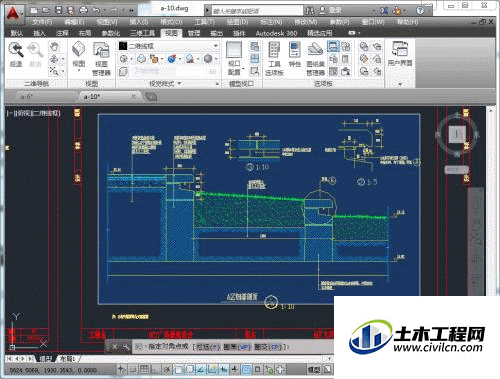Screen dimensions: 500x379
Task: Click the Print icon in quick access toolbar
Action: [83, 10]
